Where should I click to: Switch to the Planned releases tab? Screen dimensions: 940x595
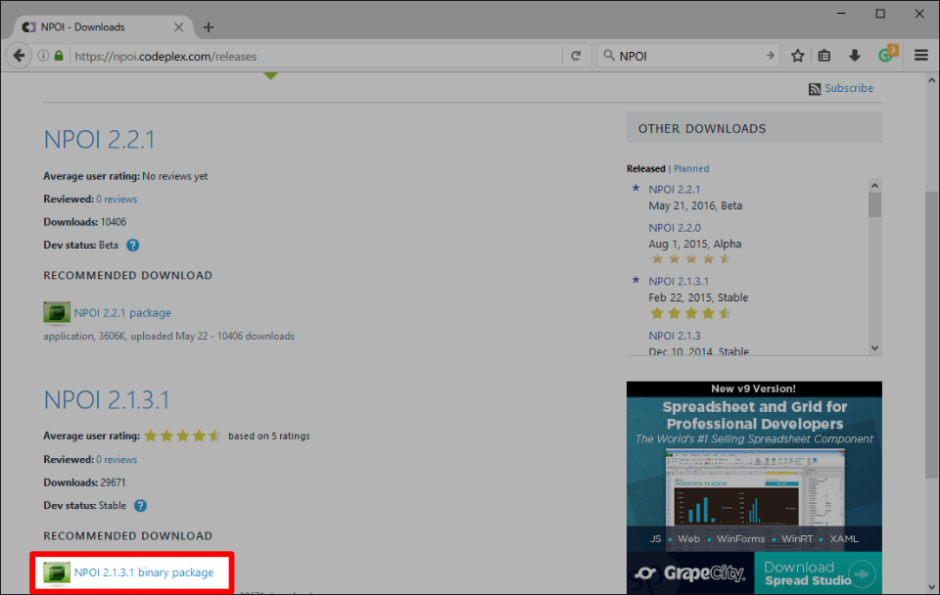click(691, 169)
